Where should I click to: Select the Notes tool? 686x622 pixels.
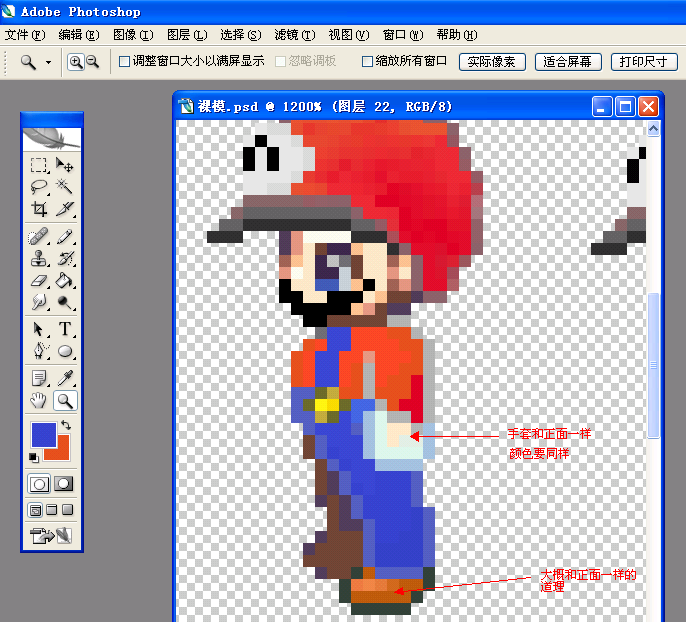pyautogui.click(x=38, y=378)
